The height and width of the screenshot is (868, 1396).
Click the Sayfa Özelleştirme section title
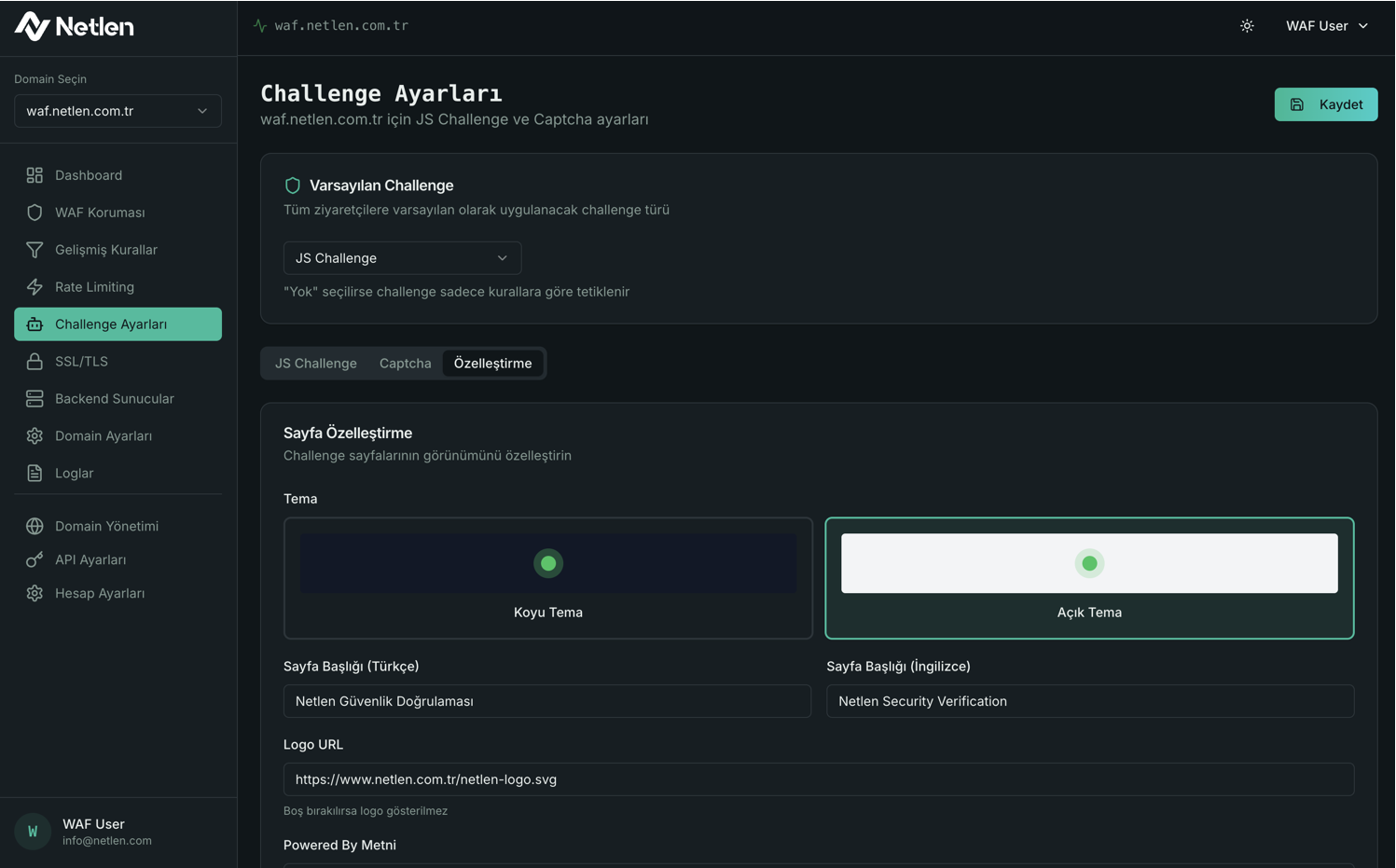pyautogui.click(x=348, y=434)
